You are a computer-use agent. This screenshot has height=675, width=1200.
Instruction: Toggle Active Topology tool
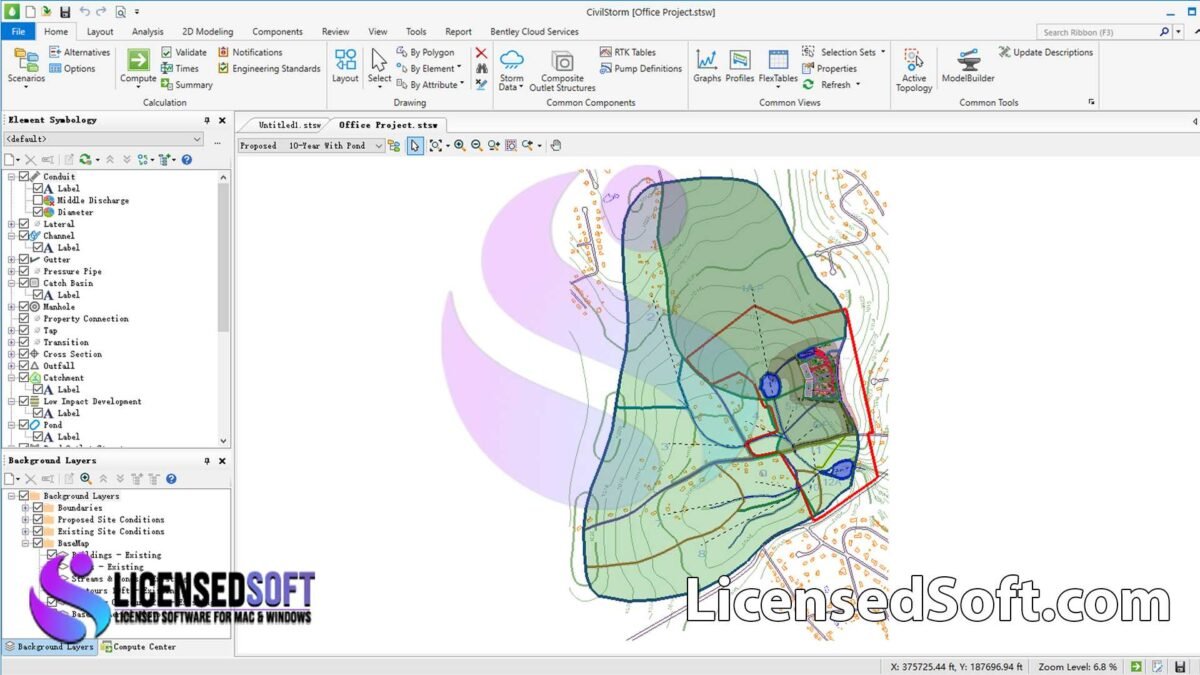(914, 70)
